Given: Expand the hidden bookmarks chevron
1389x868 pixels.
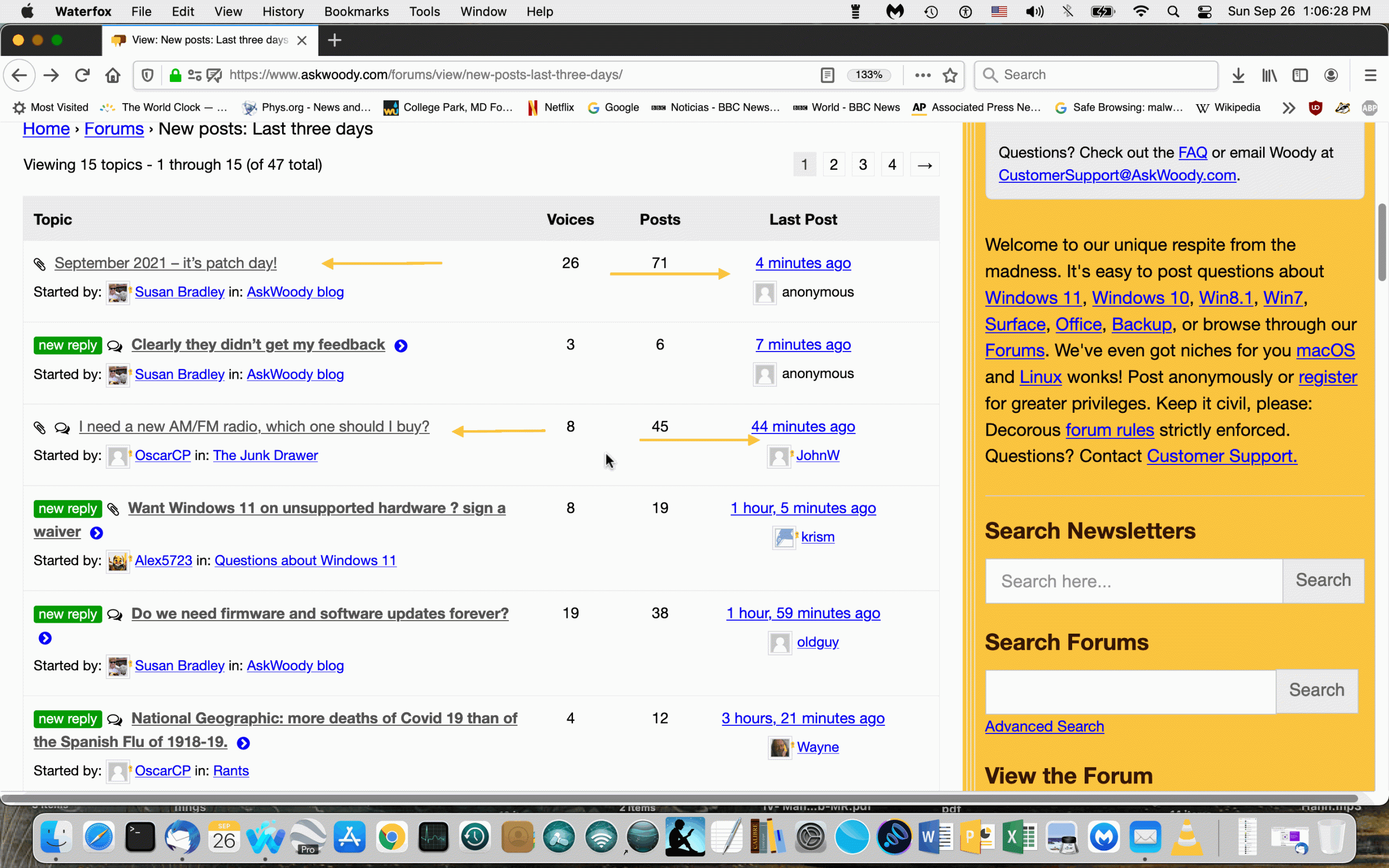Looking at the screenshot, I should coord(1289,108).
